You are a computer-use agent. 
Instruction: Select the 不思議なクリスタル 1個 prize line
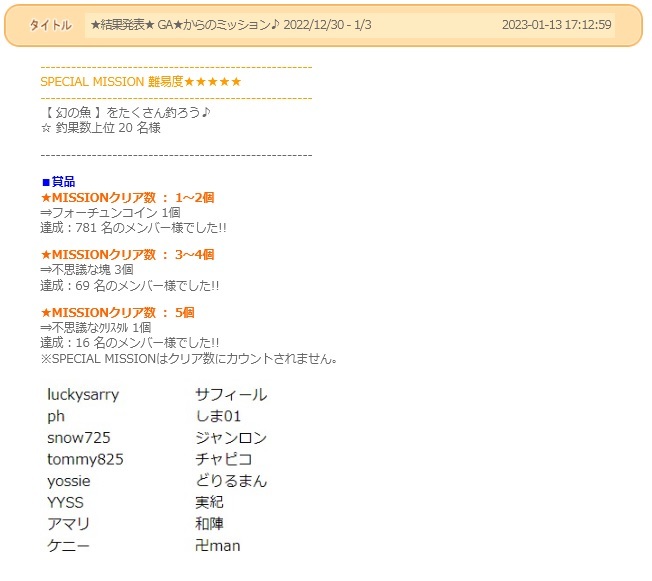[x=95, y=328]
